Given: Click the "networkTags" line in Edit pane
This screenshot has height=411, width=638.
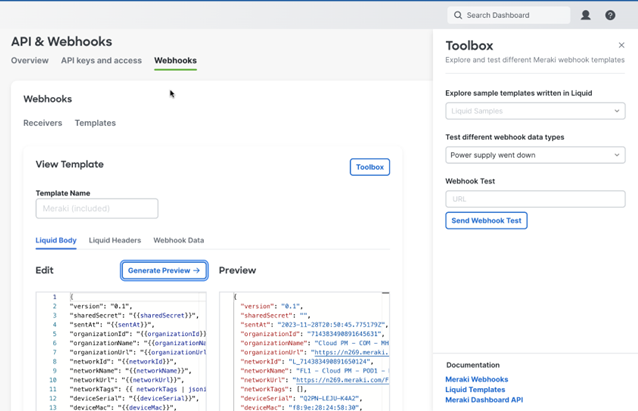Looking at the screenshot, I should pyautogui.click(x=138, y=389).
